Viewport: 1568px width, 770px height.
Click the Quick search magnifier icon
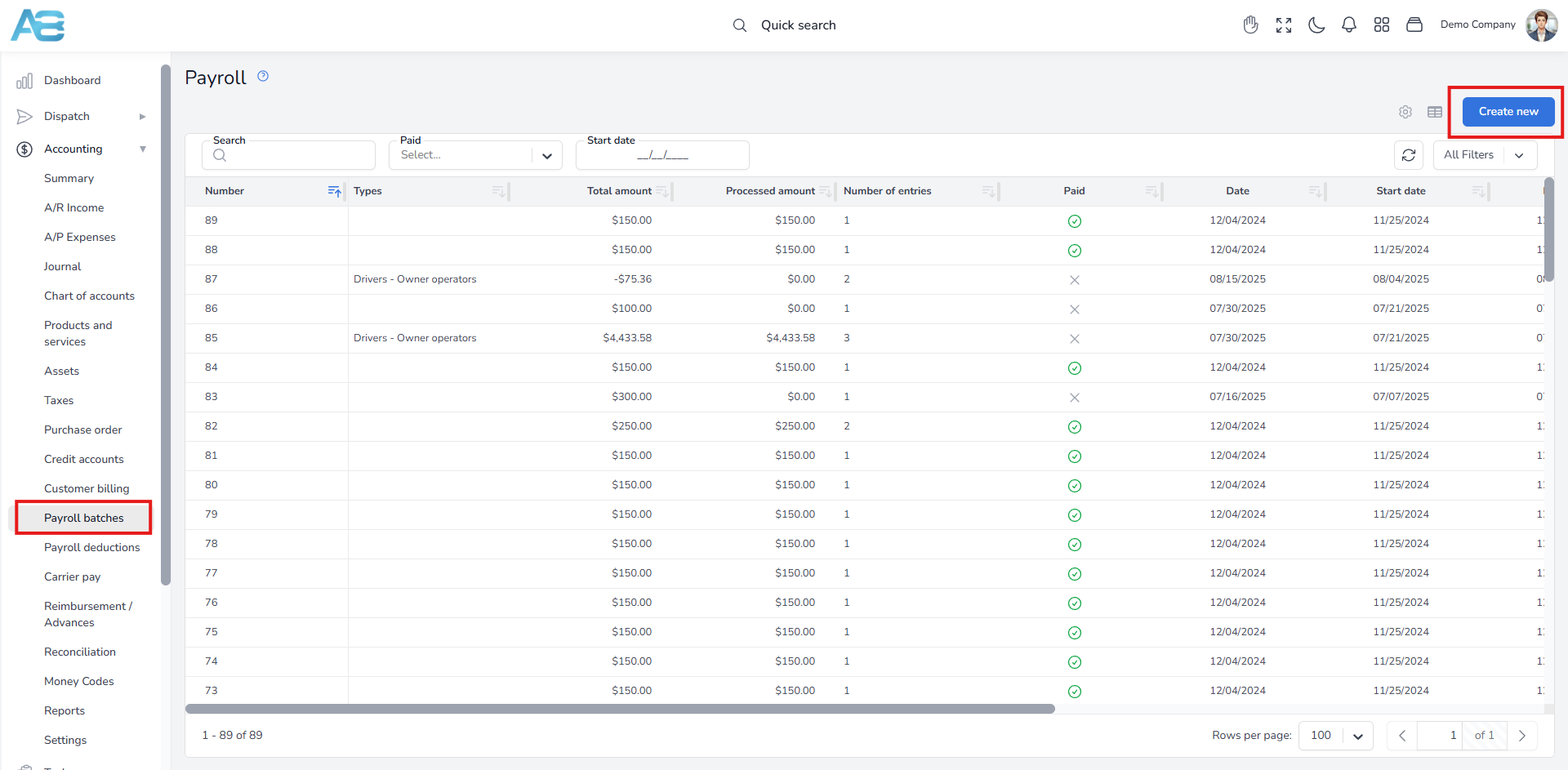coord(740,25)
